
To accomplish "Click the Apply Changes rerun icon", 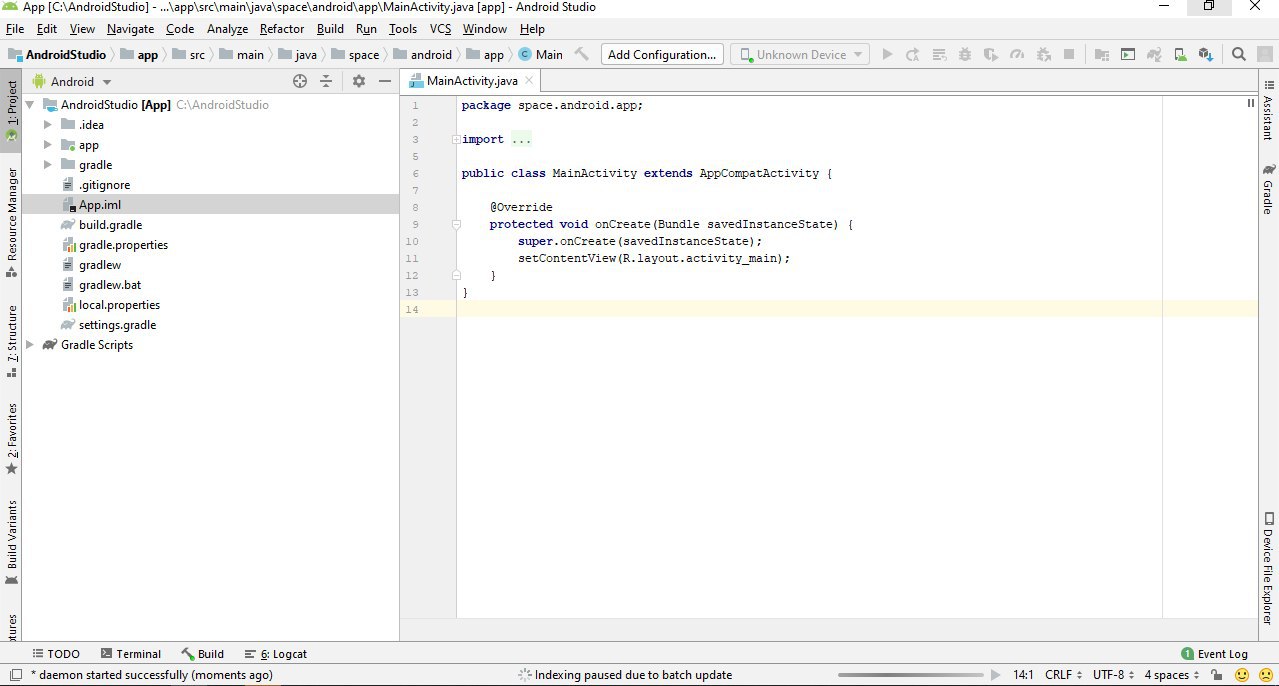I will [913, 55].
